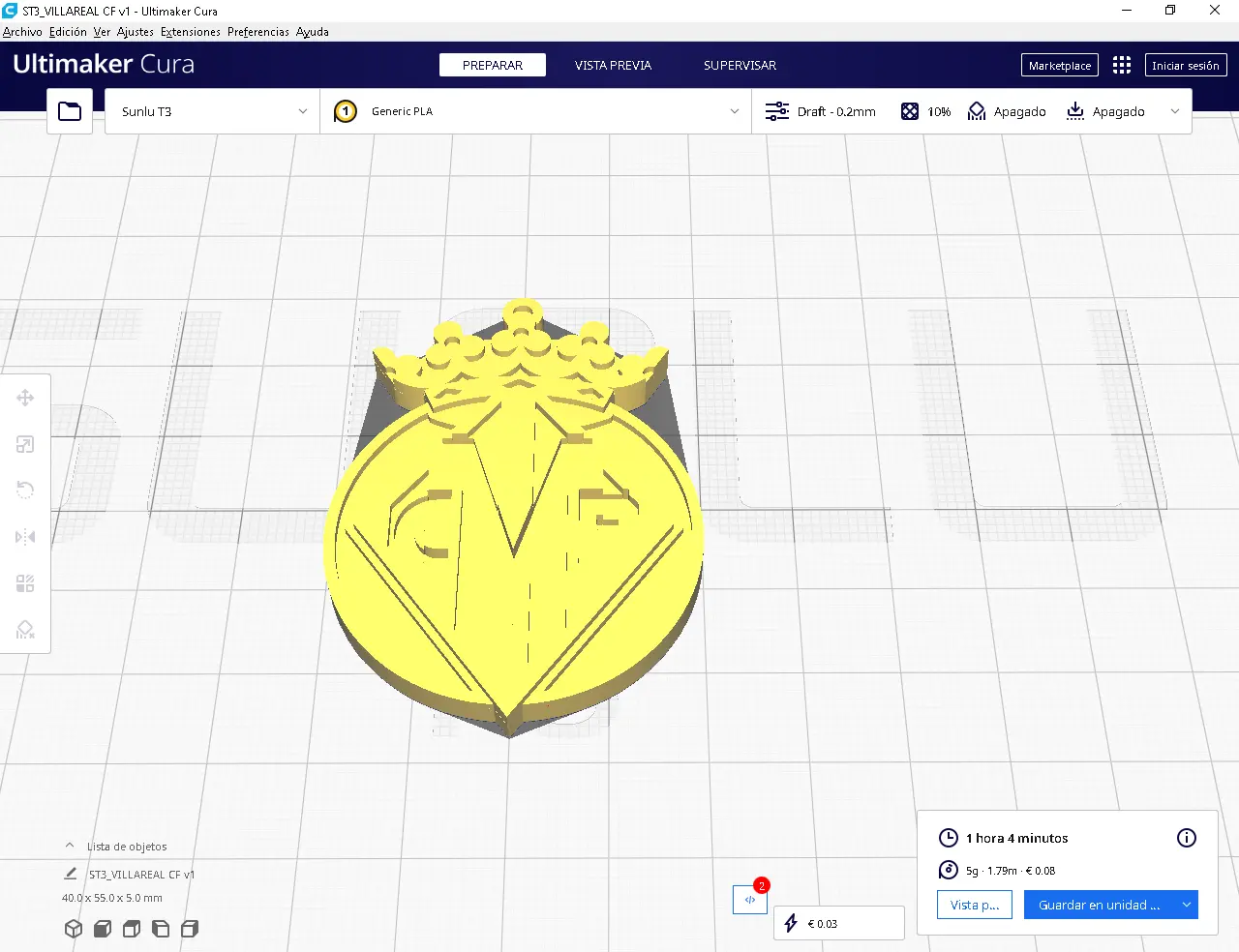Select the Support blocker tool
Screen dimensions: 1239x952
click(25, 629)
